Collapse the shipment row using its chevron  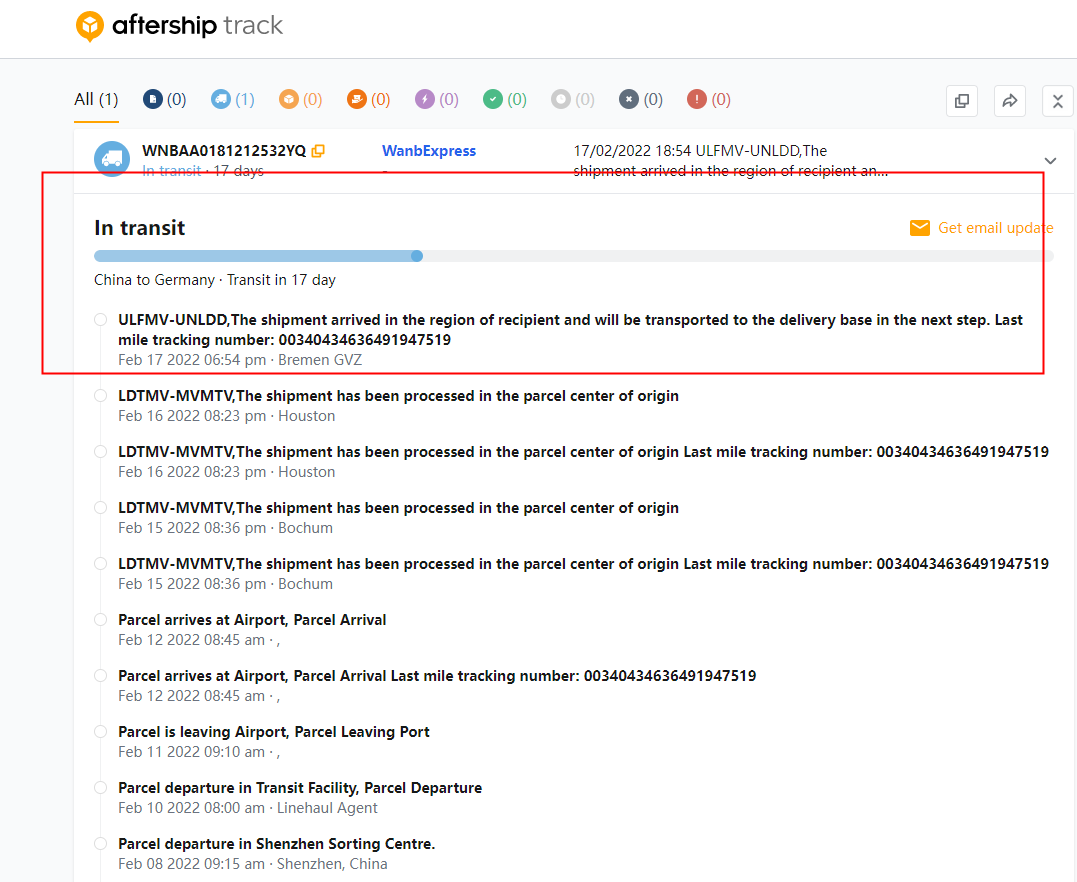1050,161
